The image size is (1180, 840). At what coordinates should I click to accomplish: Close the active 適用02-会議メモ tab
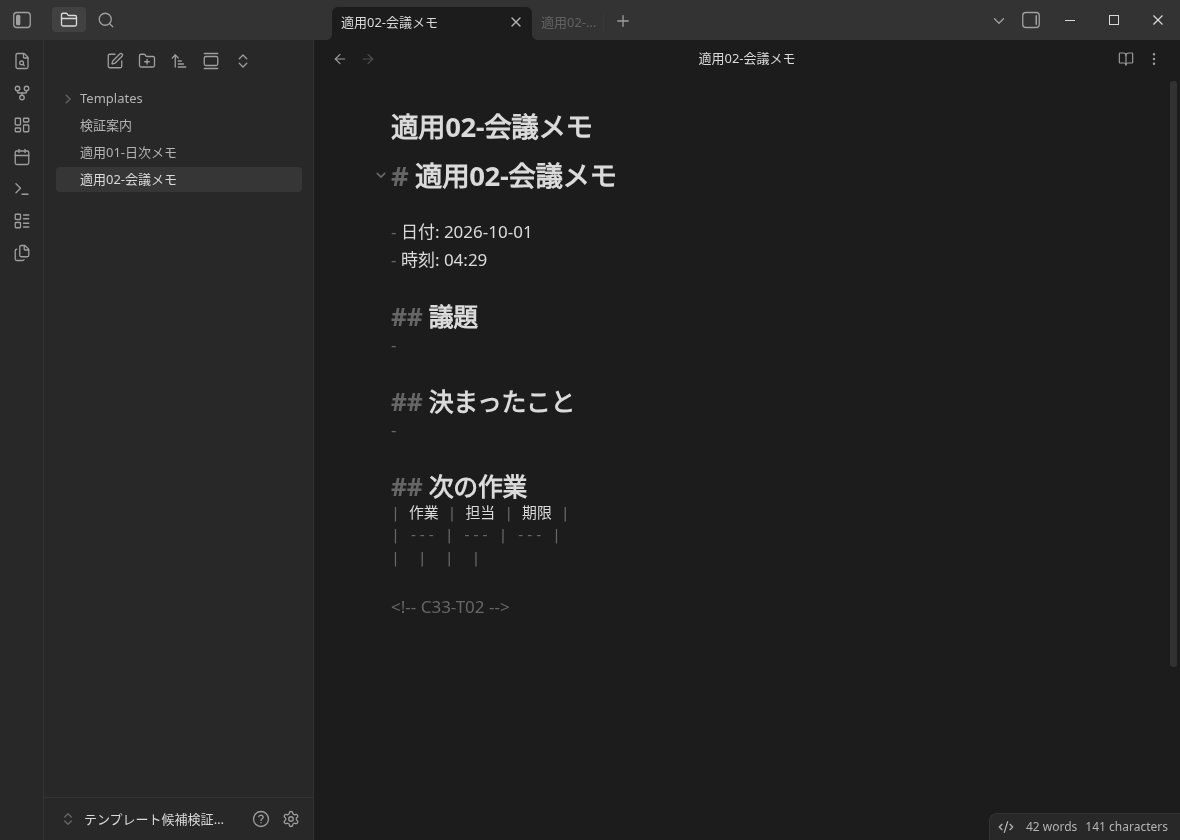tap(515, 23)
